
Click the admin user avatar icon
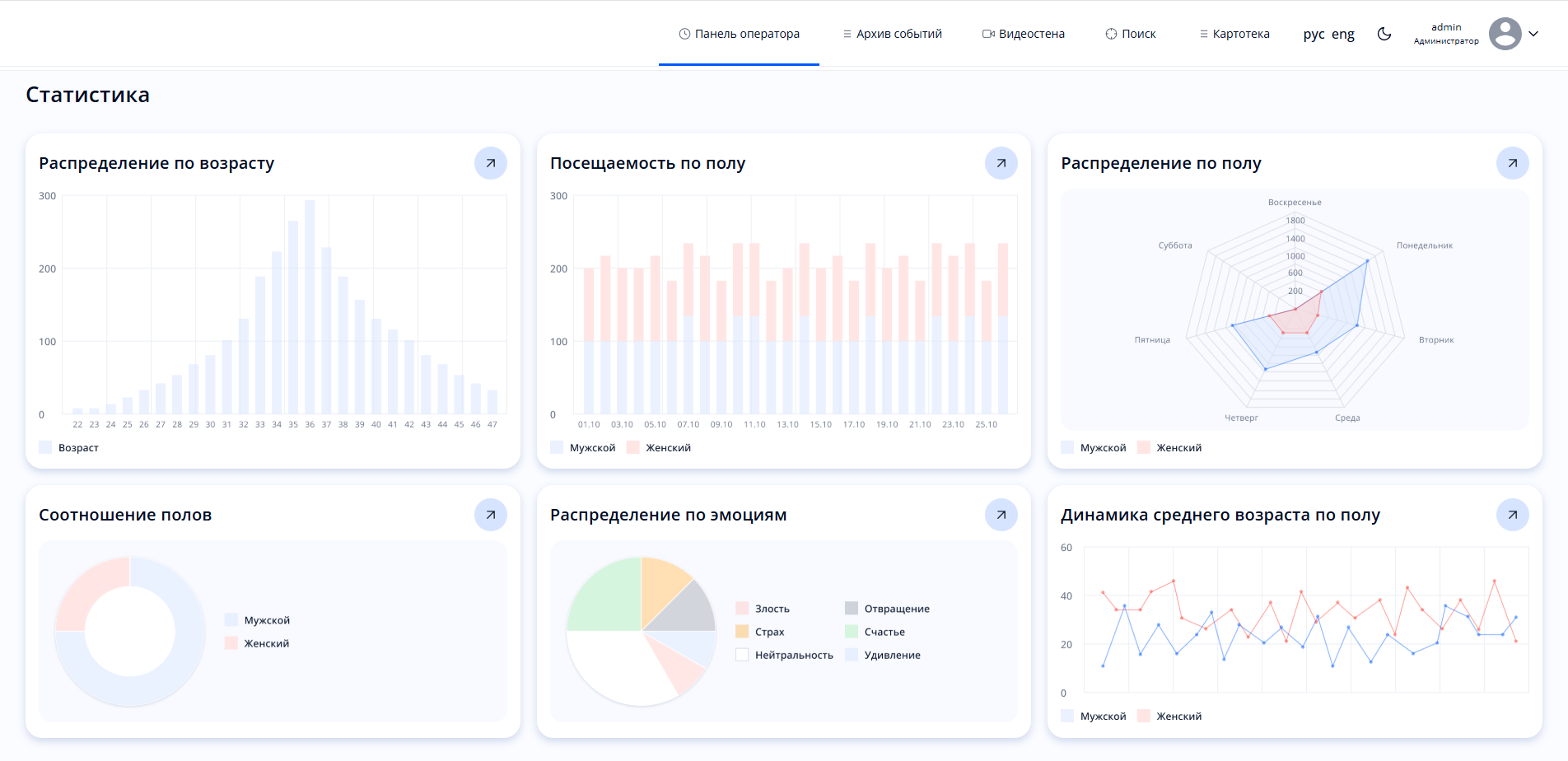coord(1505,34)
